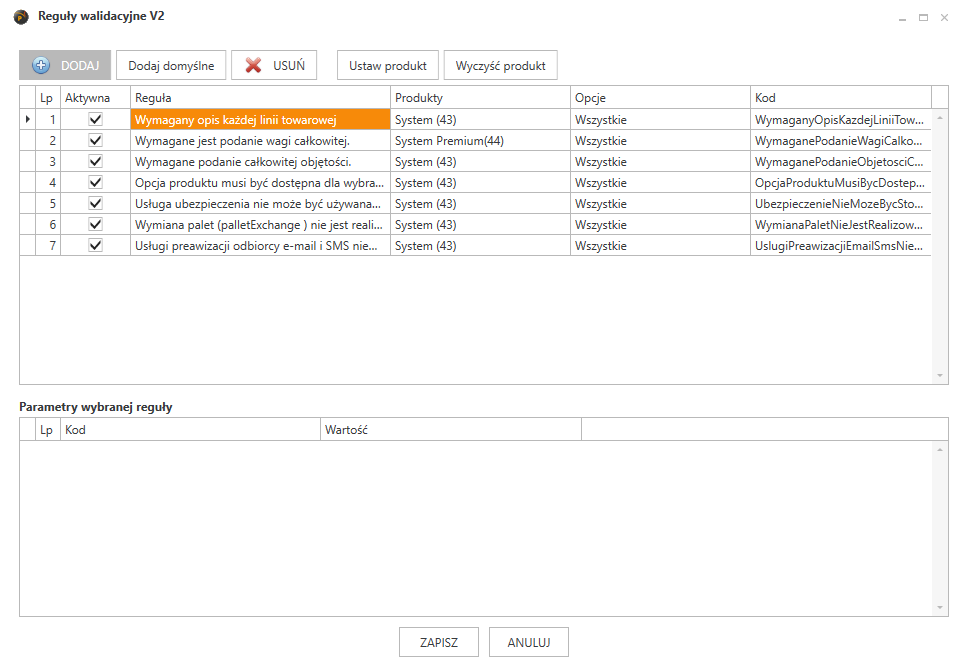Uncheck Aktywna for rule 1
Image resolution: width=964 pixels, height=665 pixels.
[x=95, y=119]
